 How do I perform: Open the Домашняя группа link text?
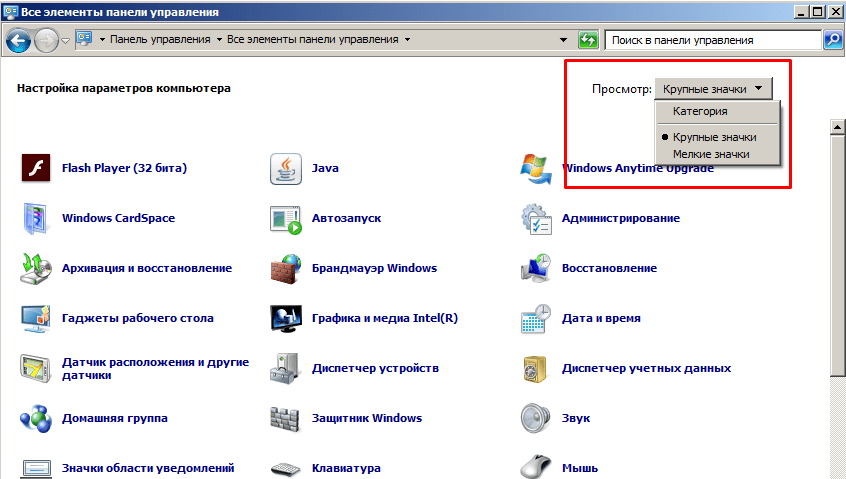(114, 418)
